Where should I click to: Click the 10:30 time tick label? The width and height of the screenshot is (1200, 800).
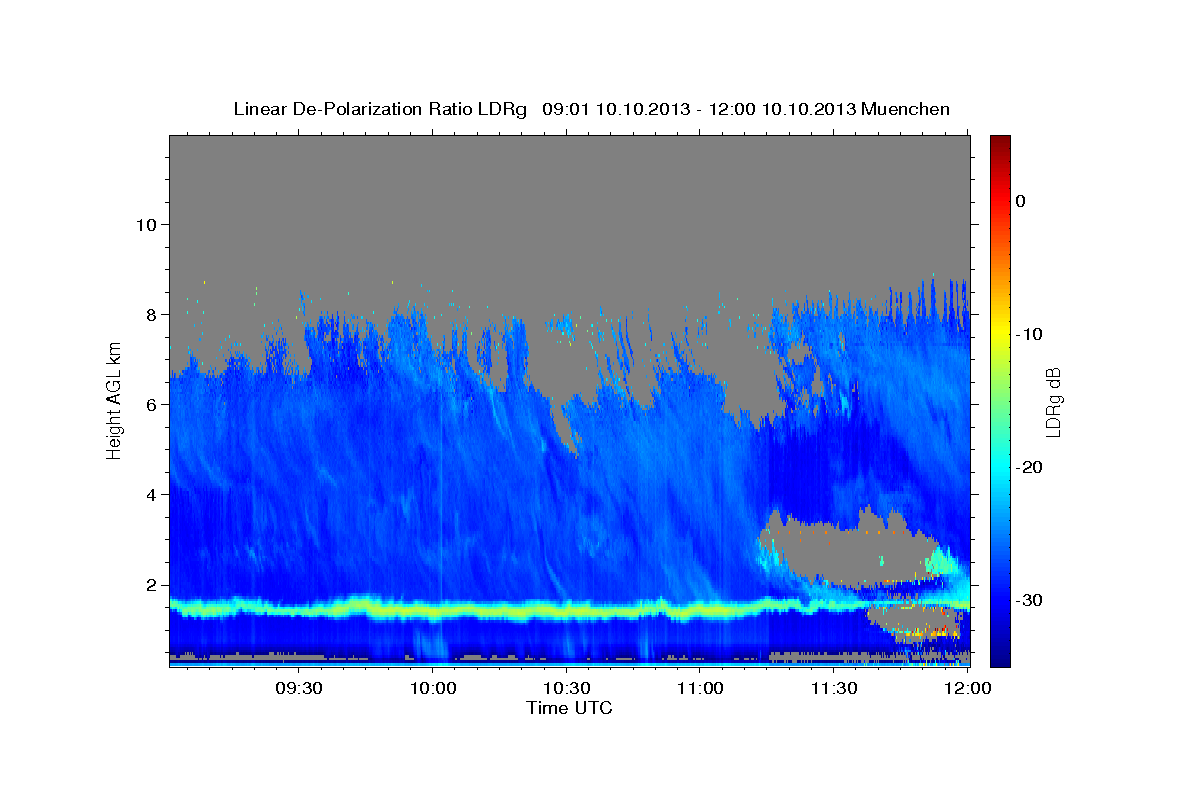pyautogui.click(x=566, y=688)
